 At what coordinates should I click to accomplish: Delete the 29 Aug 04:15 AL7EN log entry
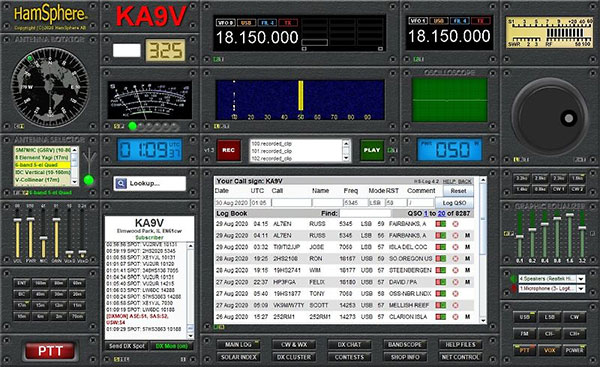455,224
